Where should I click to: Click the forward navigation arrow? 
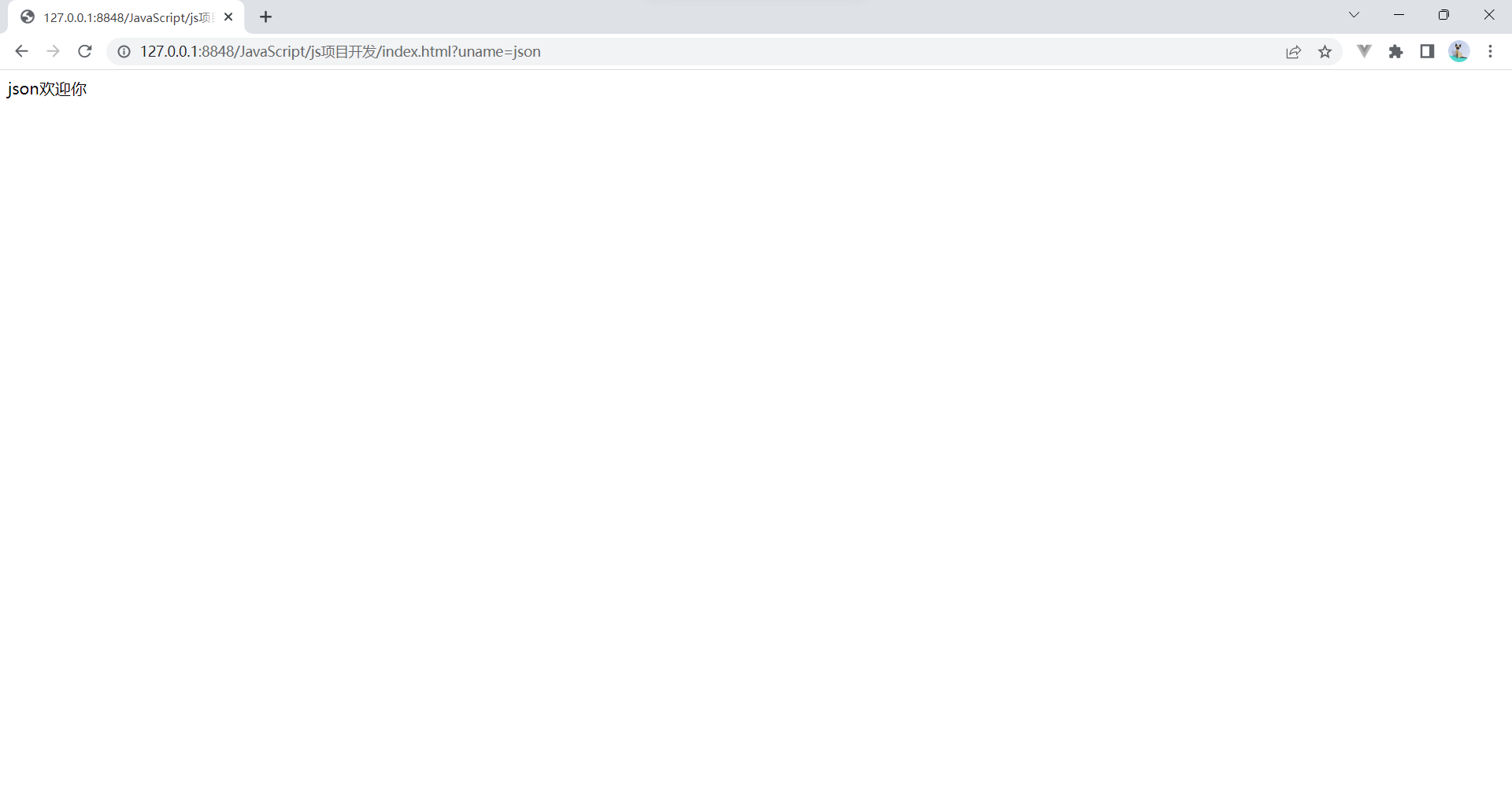[53, 51]
